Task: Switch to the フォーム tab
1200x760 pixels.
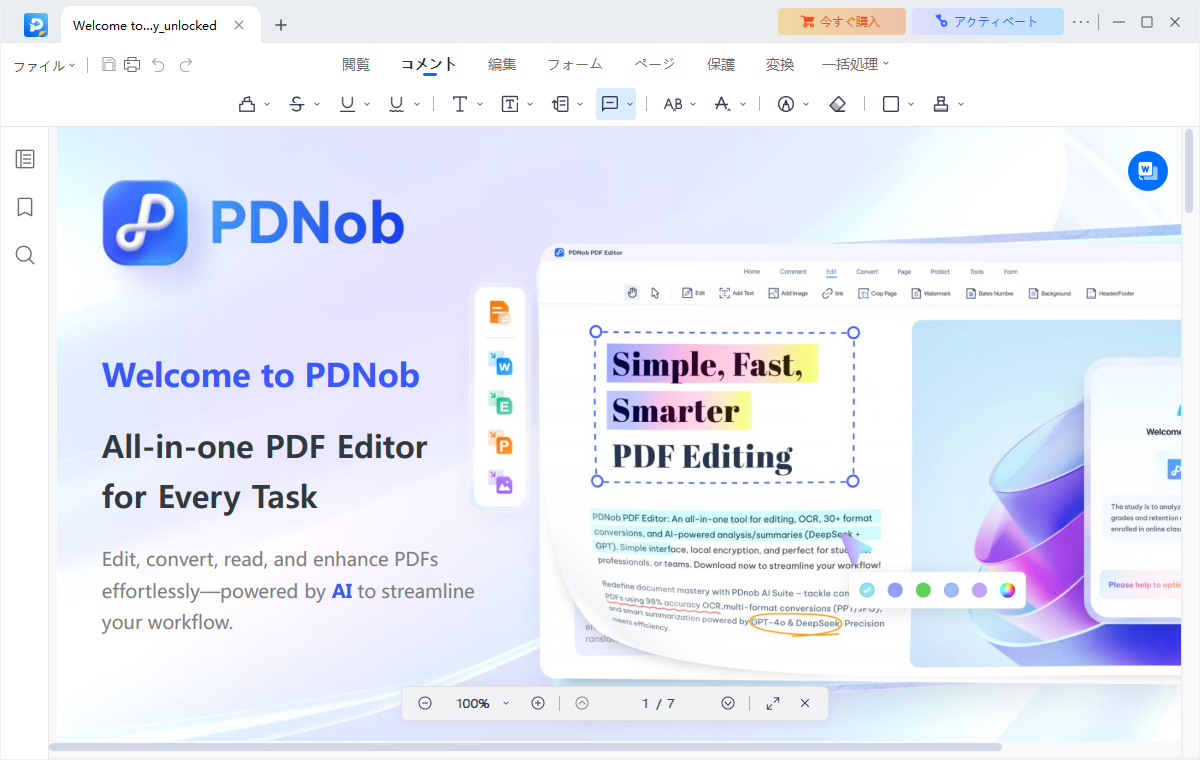Action: (575, 64)
